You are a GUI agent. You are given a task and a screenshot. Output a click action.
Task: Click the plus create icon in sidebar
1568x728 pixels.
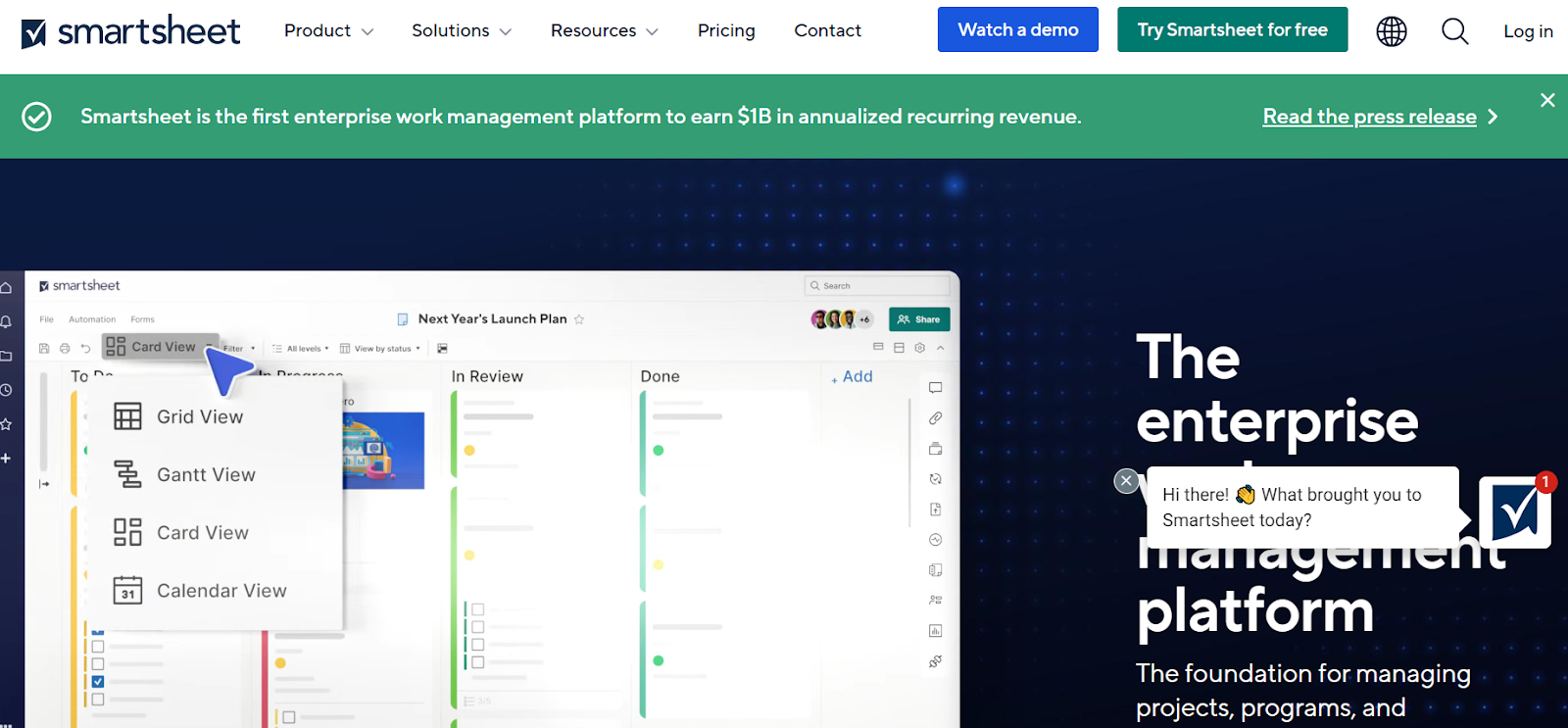click(6, 458)
